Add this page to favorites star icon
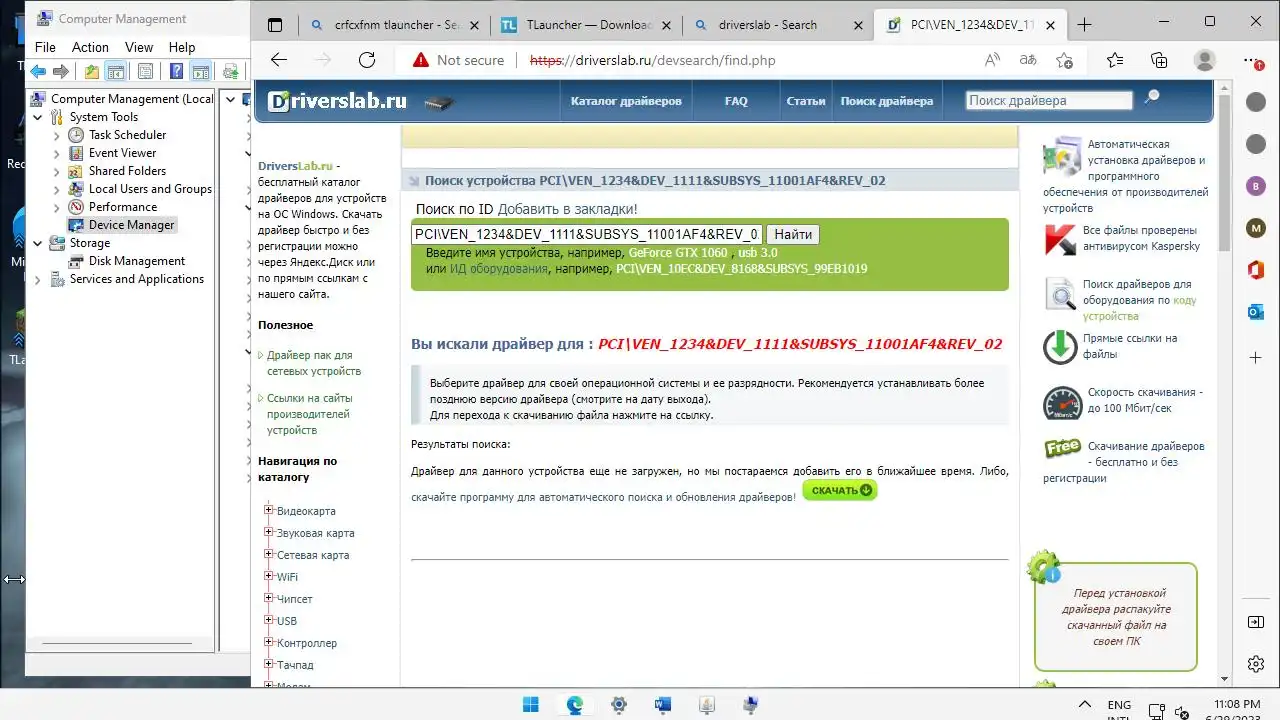The height and width of the screenshot is (720, 1280). 1064,60
